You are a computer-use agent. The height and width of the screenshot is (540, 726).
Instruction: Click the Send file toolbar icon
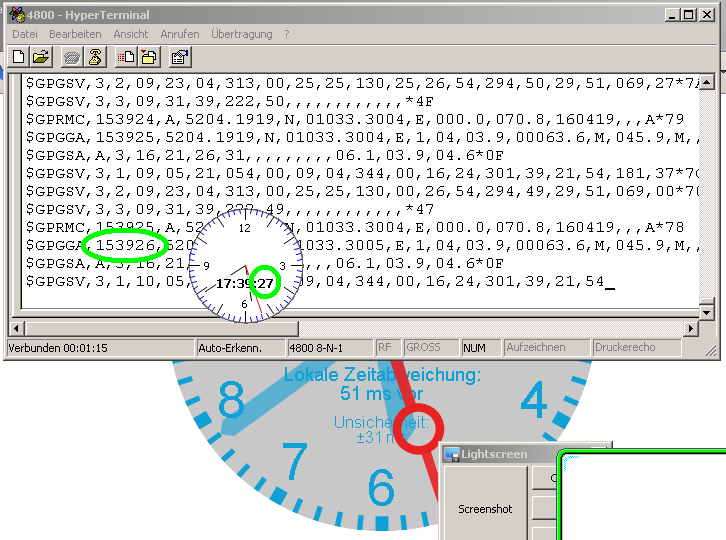(x=126, y=57)
